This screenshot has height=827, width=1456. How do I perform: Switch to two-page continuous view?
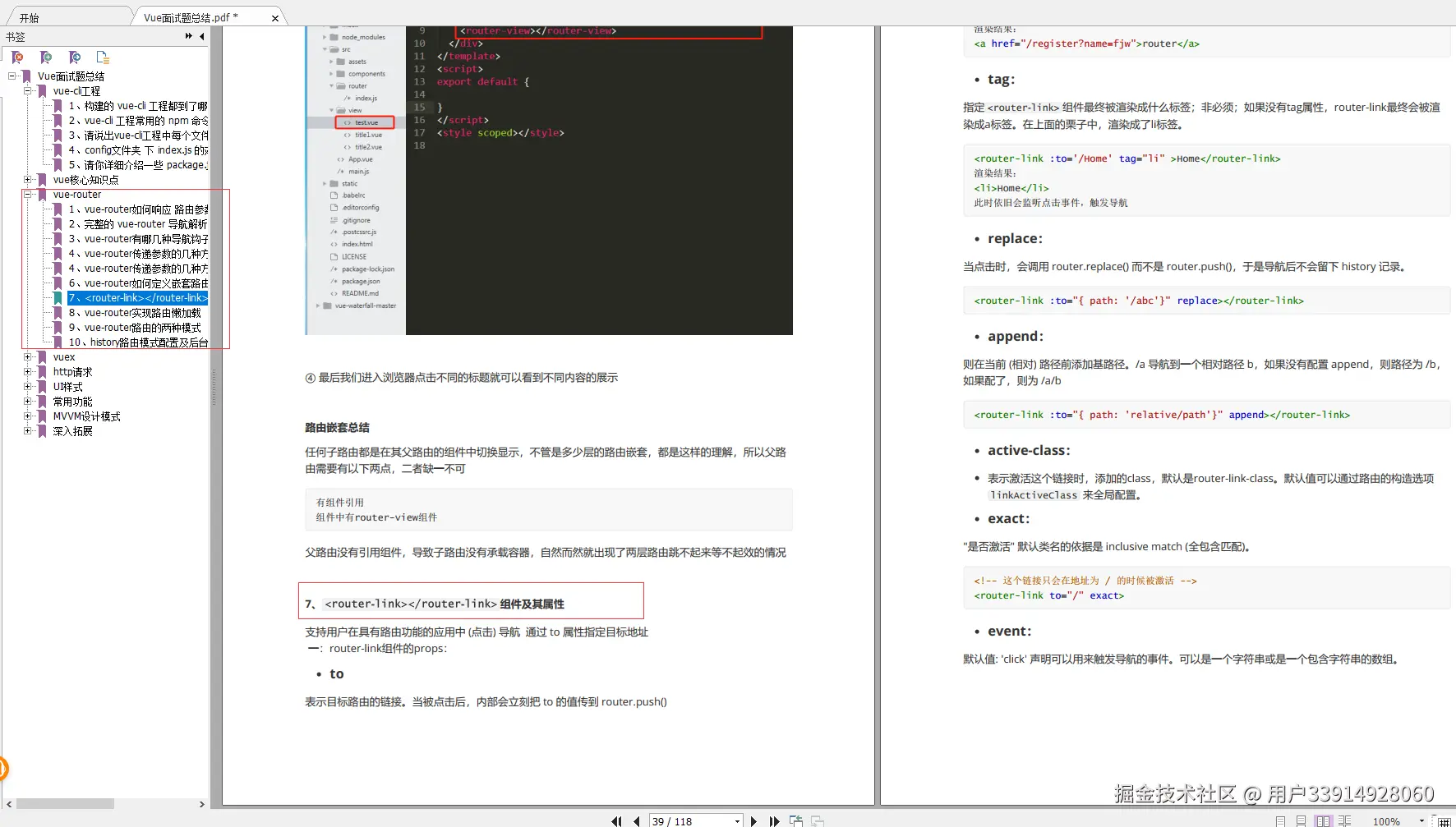[1344, 821]
